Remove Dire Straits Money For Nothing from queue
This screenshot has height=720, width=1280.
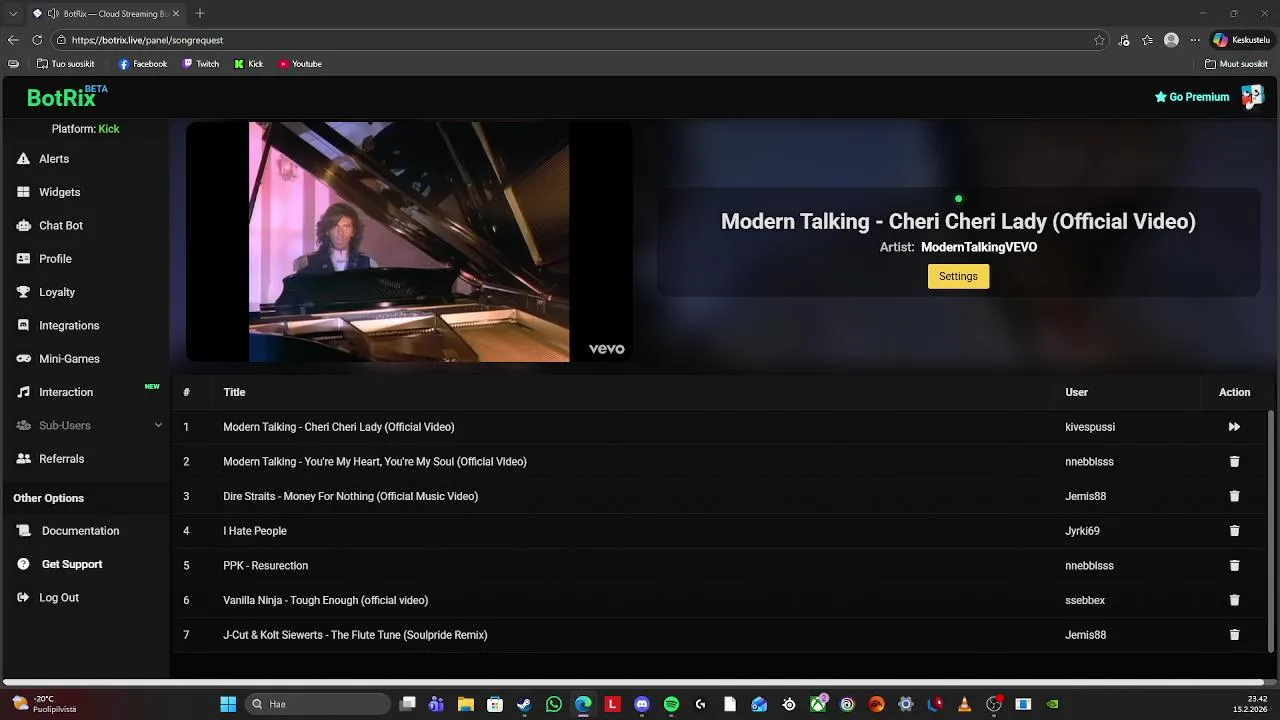[1234, 496]
